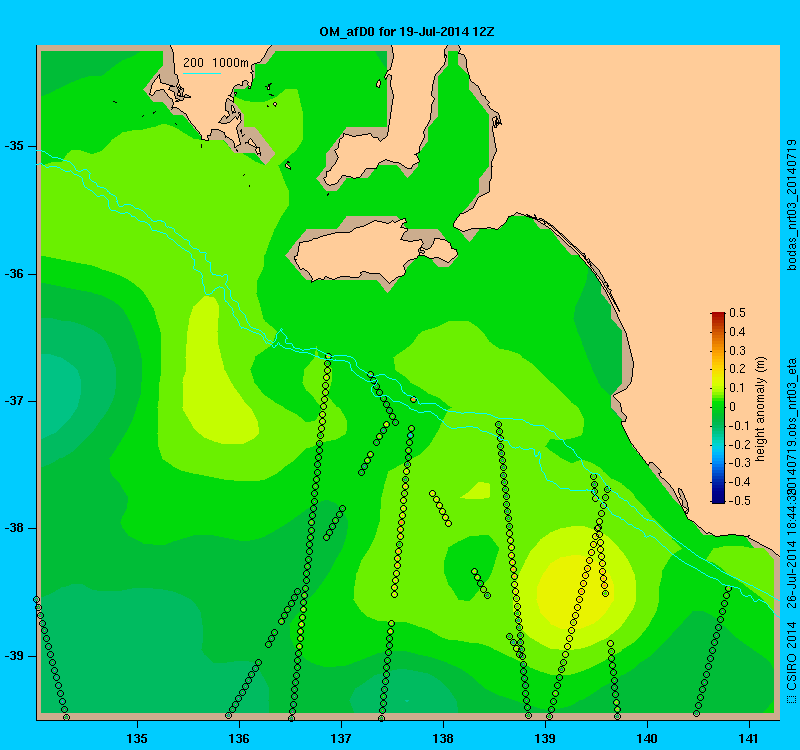
Task: Click the latitude label -39
Action: point(14,656)
